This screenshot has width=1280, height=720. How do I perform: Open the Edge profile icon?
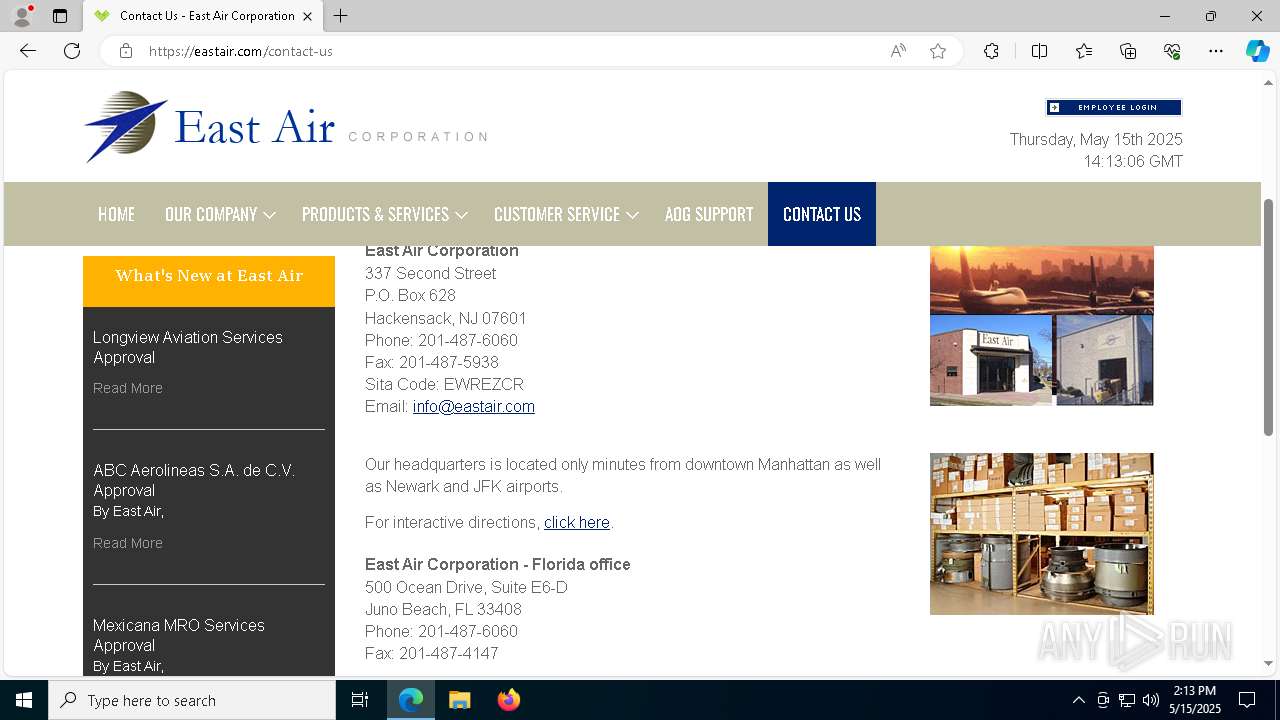[x=22, y=16]
